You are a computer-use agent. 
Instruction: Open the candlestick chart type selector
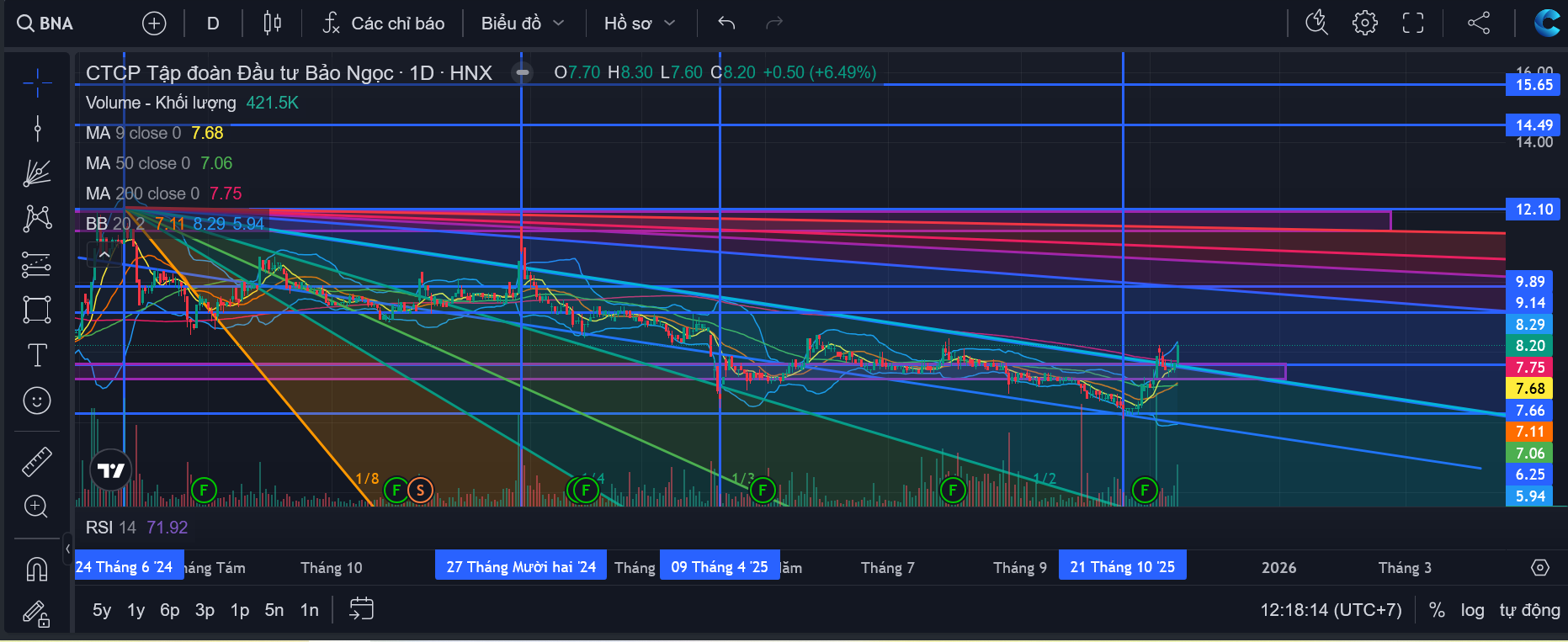(272, 24)
